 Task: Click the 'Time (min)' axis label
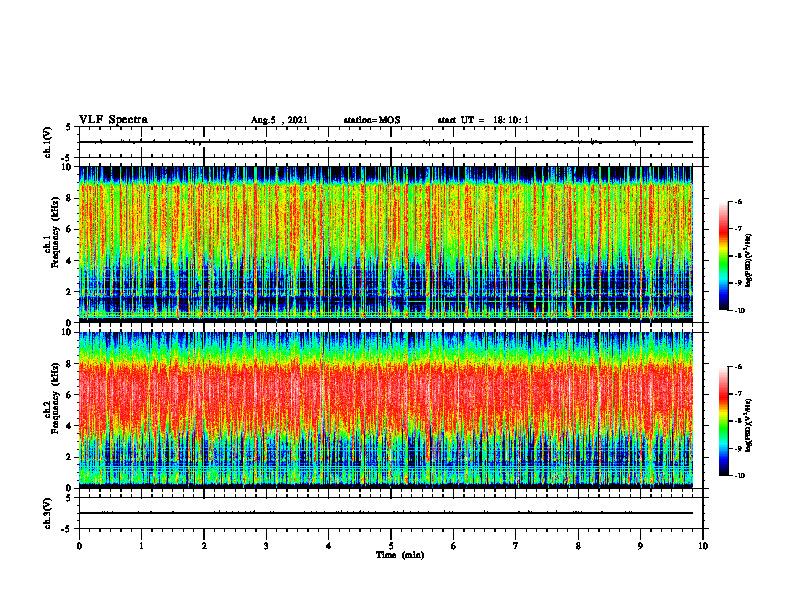(x=400, y=555)
